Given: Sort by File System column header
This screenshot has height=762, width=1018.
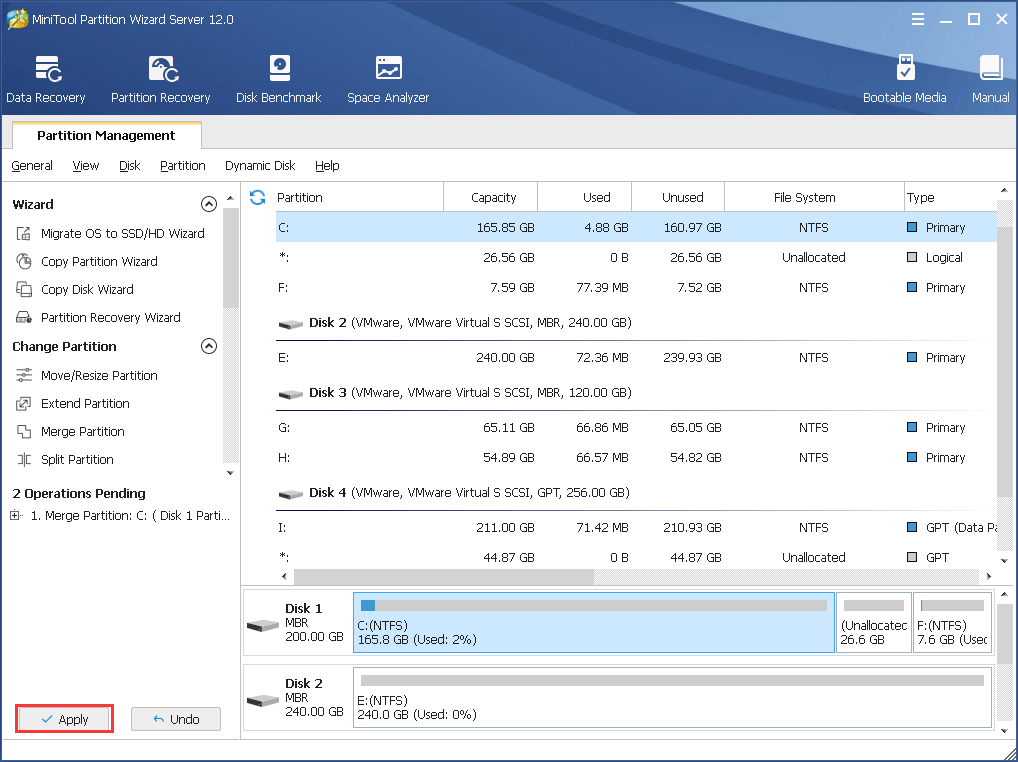Looking at the screenshot, I should tap(814, 197).
